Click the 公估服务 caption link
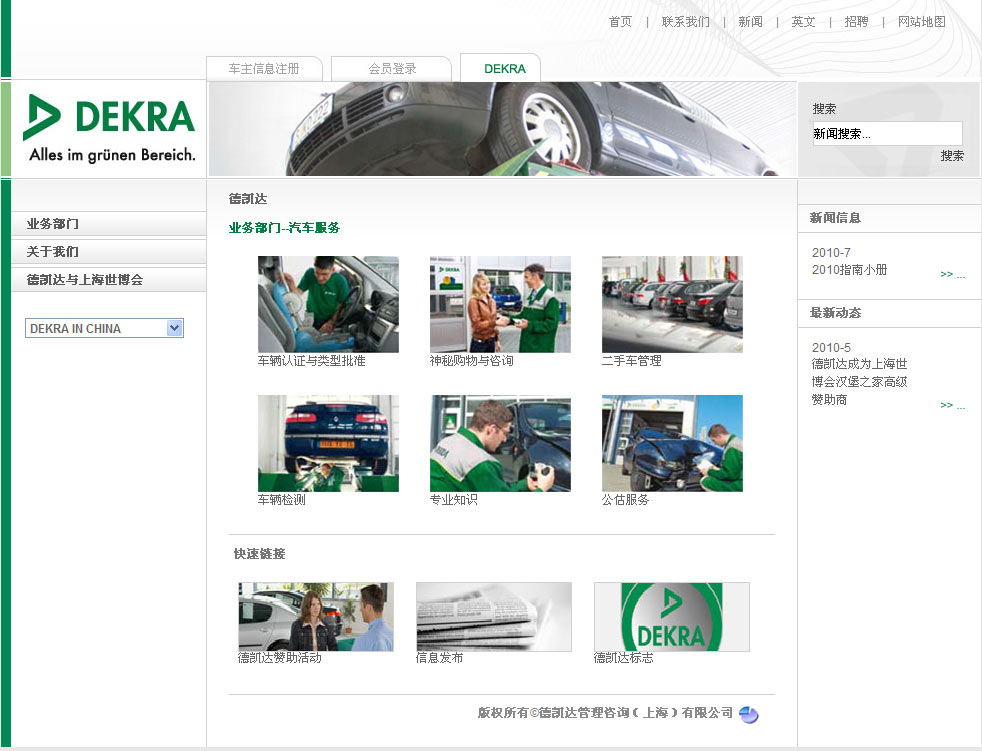Image resolution: width=982 pixels, height=751 pixels. (626, 500)
